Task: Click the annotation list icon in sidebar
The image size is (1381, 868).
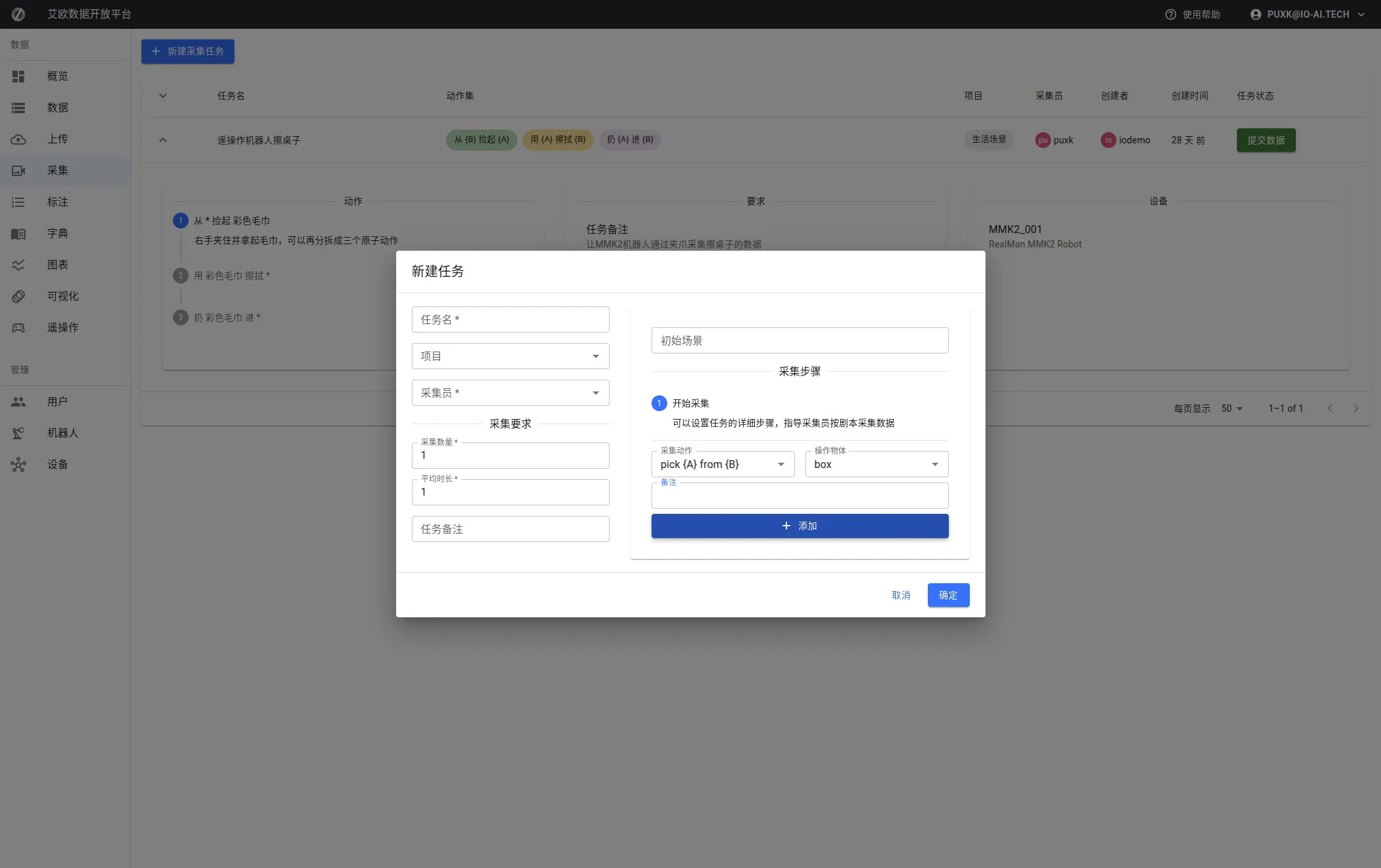Action: [x=18, y=202]
